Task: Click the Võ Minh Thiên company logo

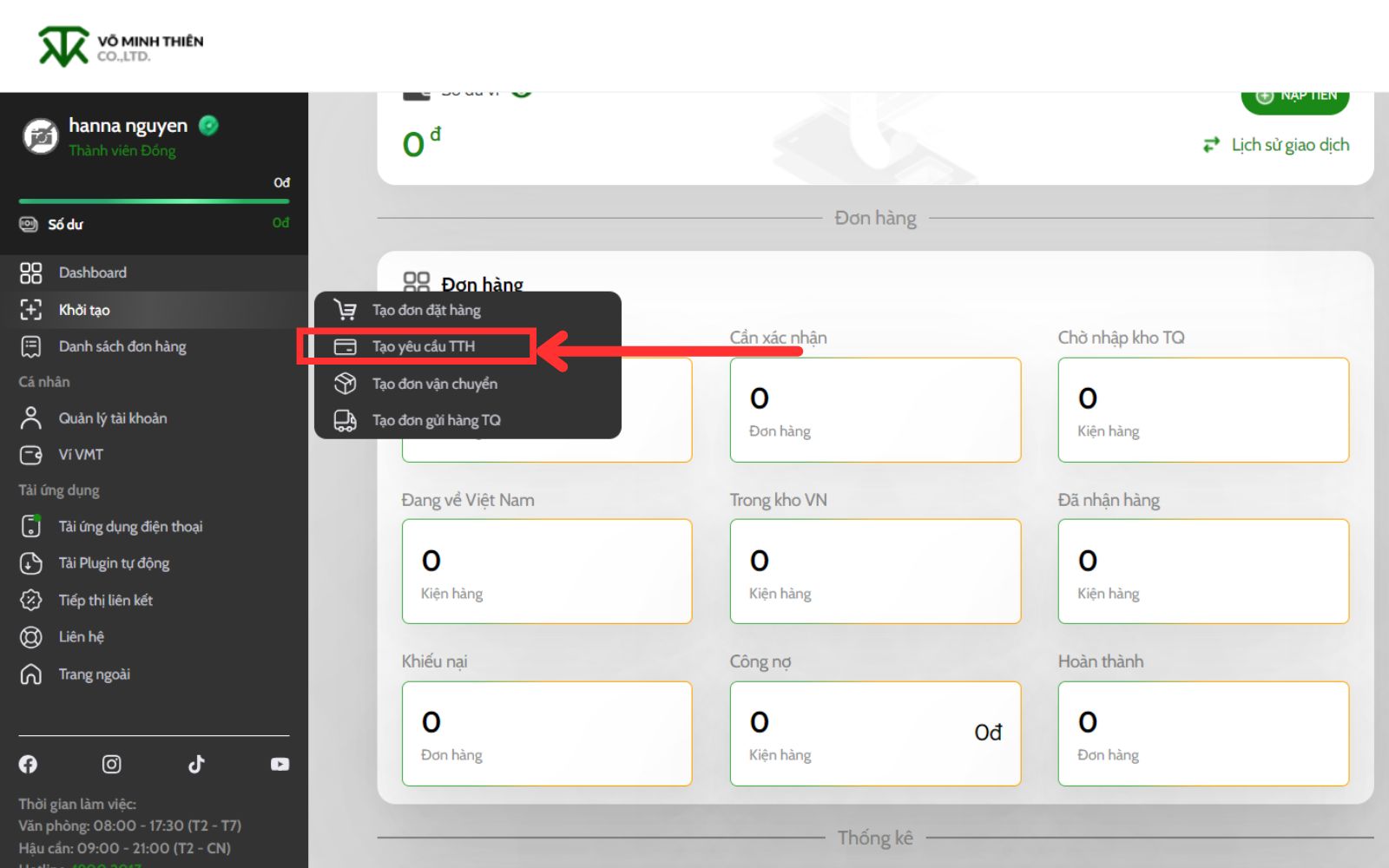Action: [121, 46]
